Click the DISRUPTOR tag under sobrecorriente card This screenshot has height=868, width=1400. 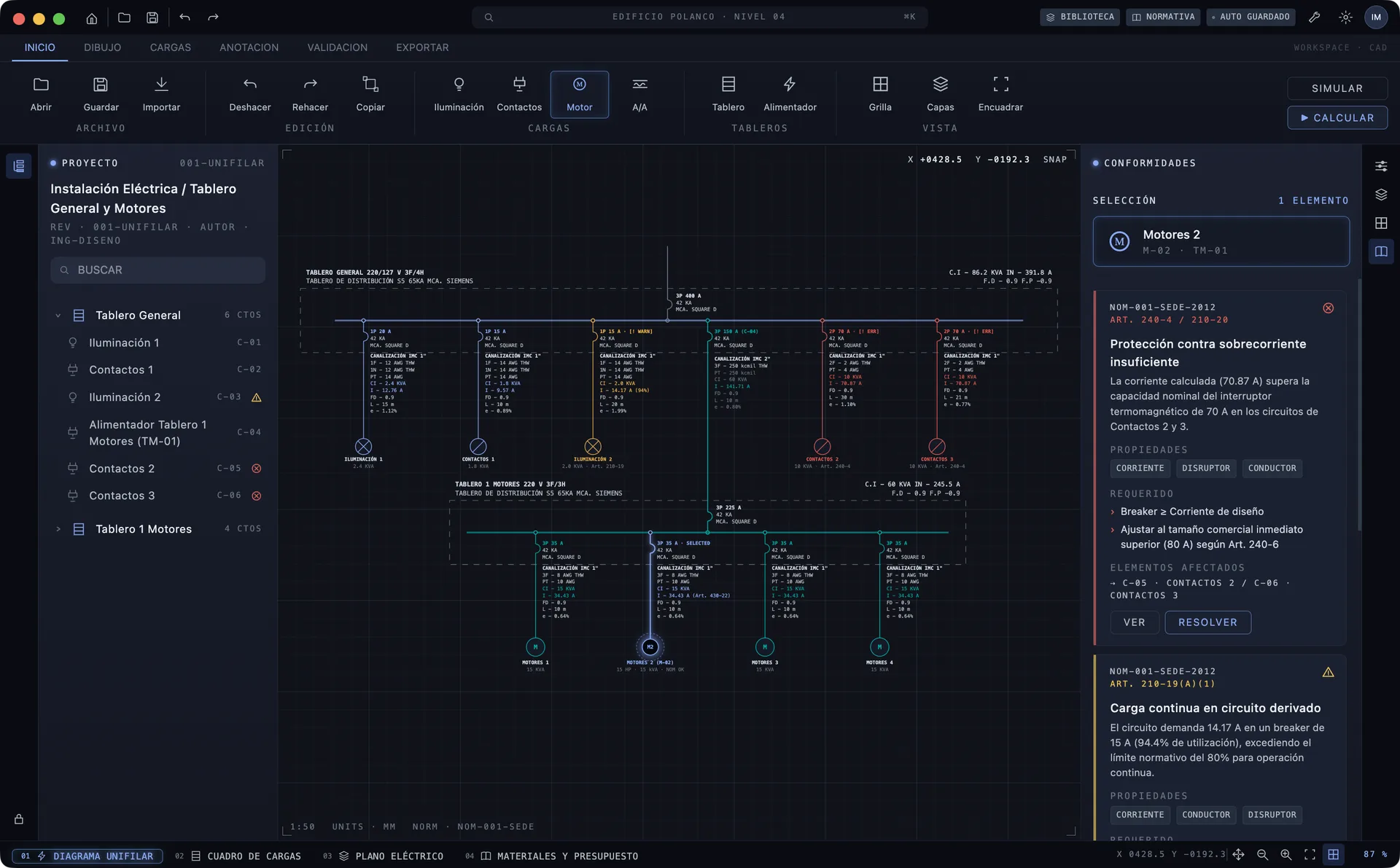tap(1205, 469)
